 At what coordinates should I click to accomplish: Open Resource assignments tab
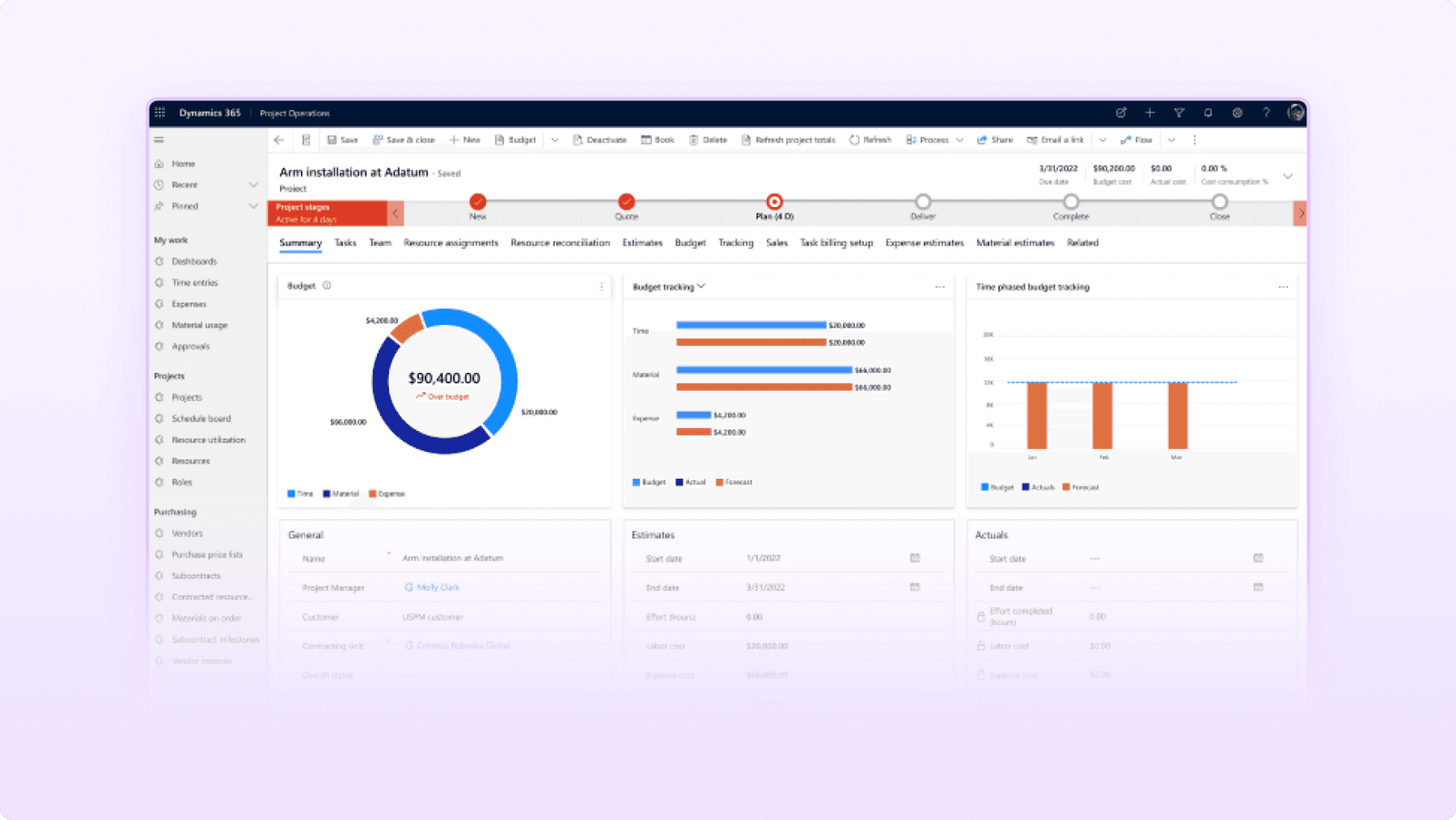[451, 243]
